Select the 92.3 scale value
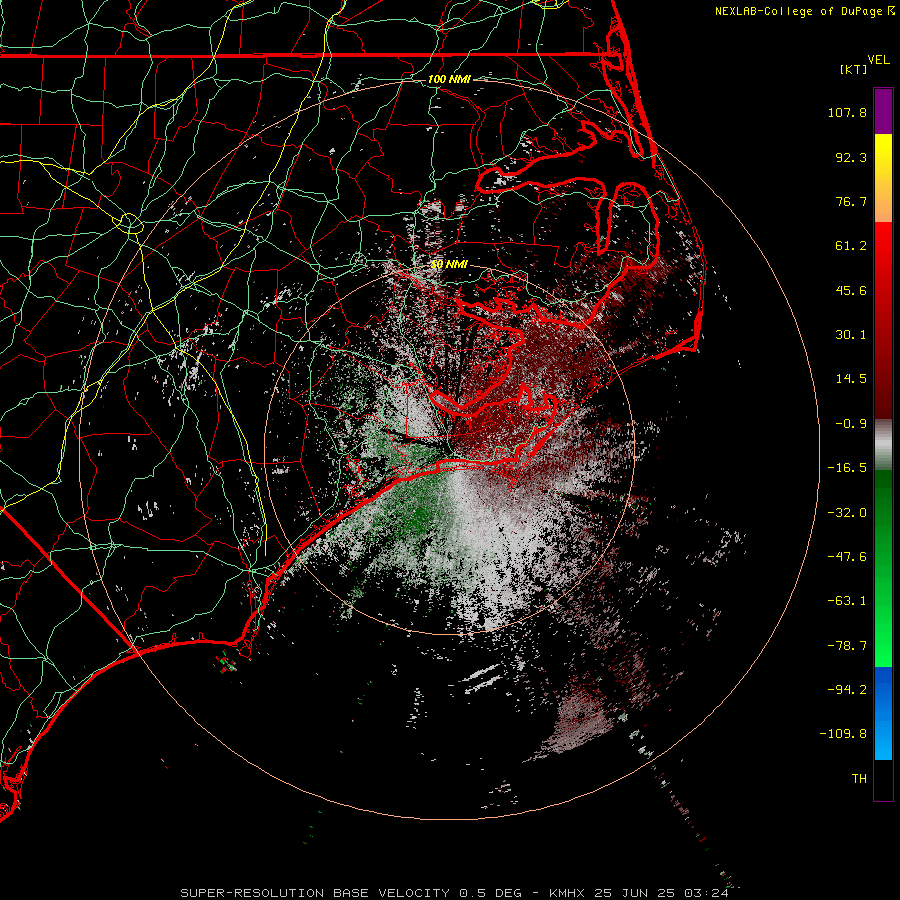 coord(851,157)
